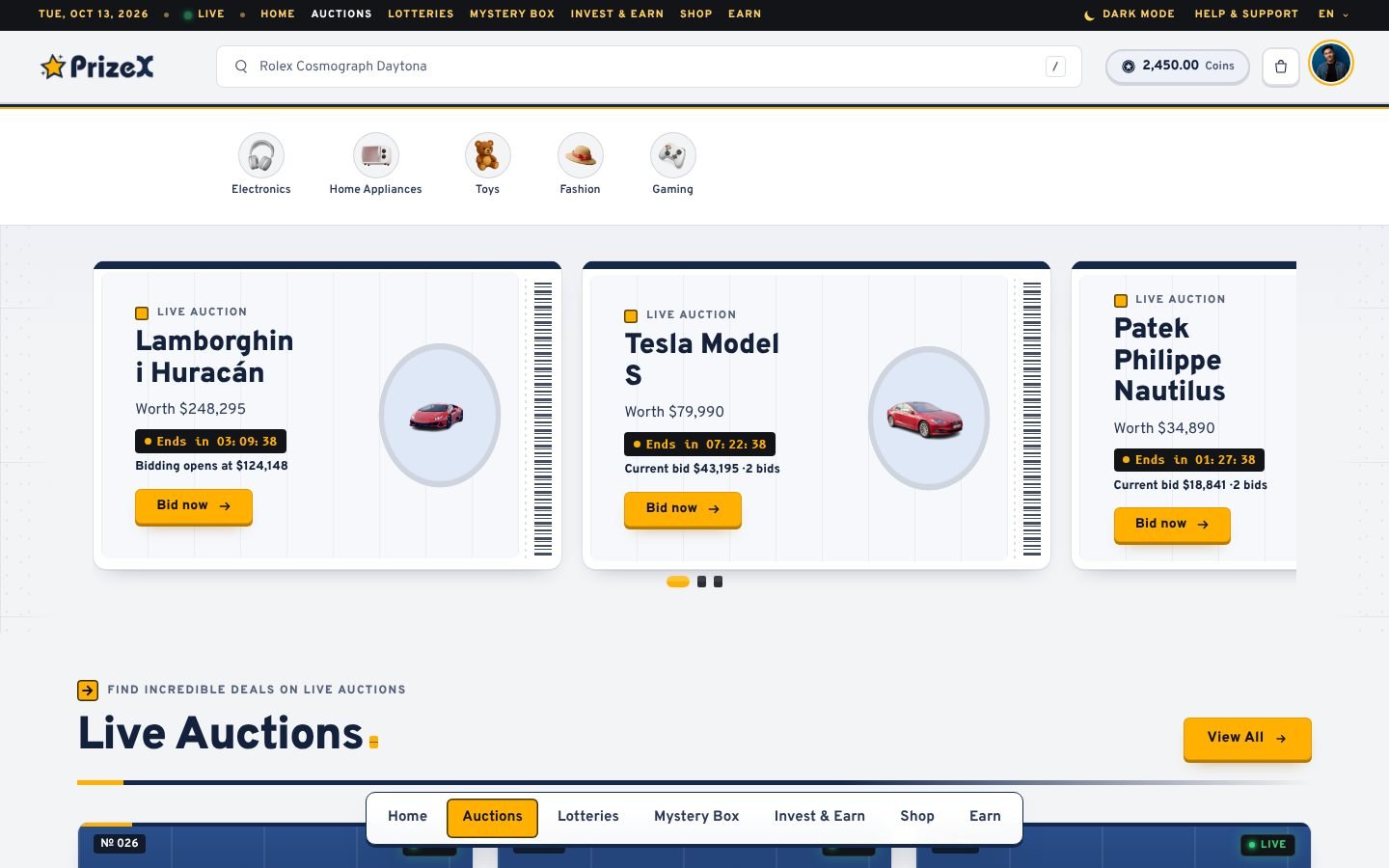Bid now on Patek Philippe Nautilus
Screen dimensions: 1389x868
coord(1172,525)
